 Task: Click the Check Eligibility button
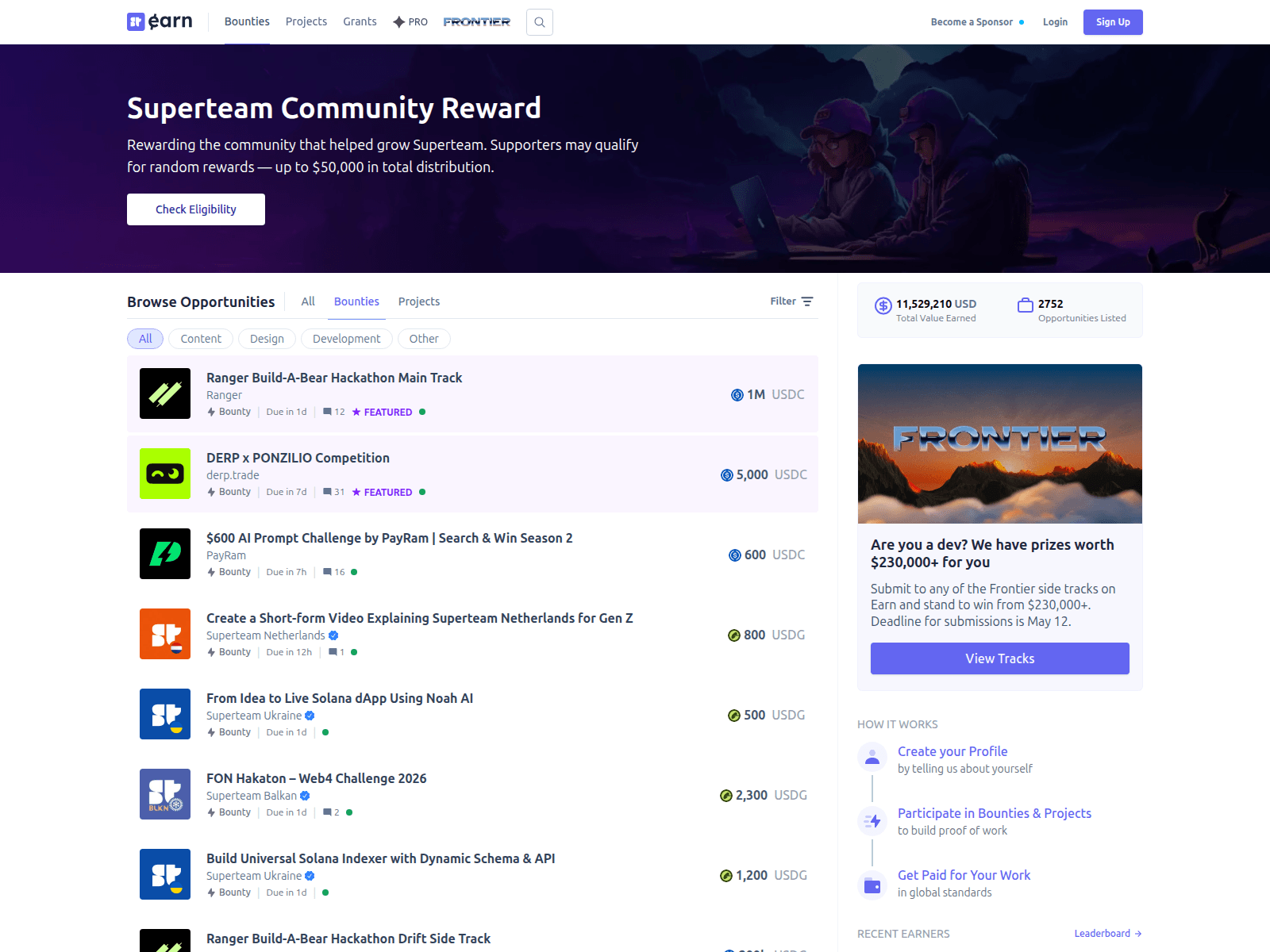(x=195, y=209)
